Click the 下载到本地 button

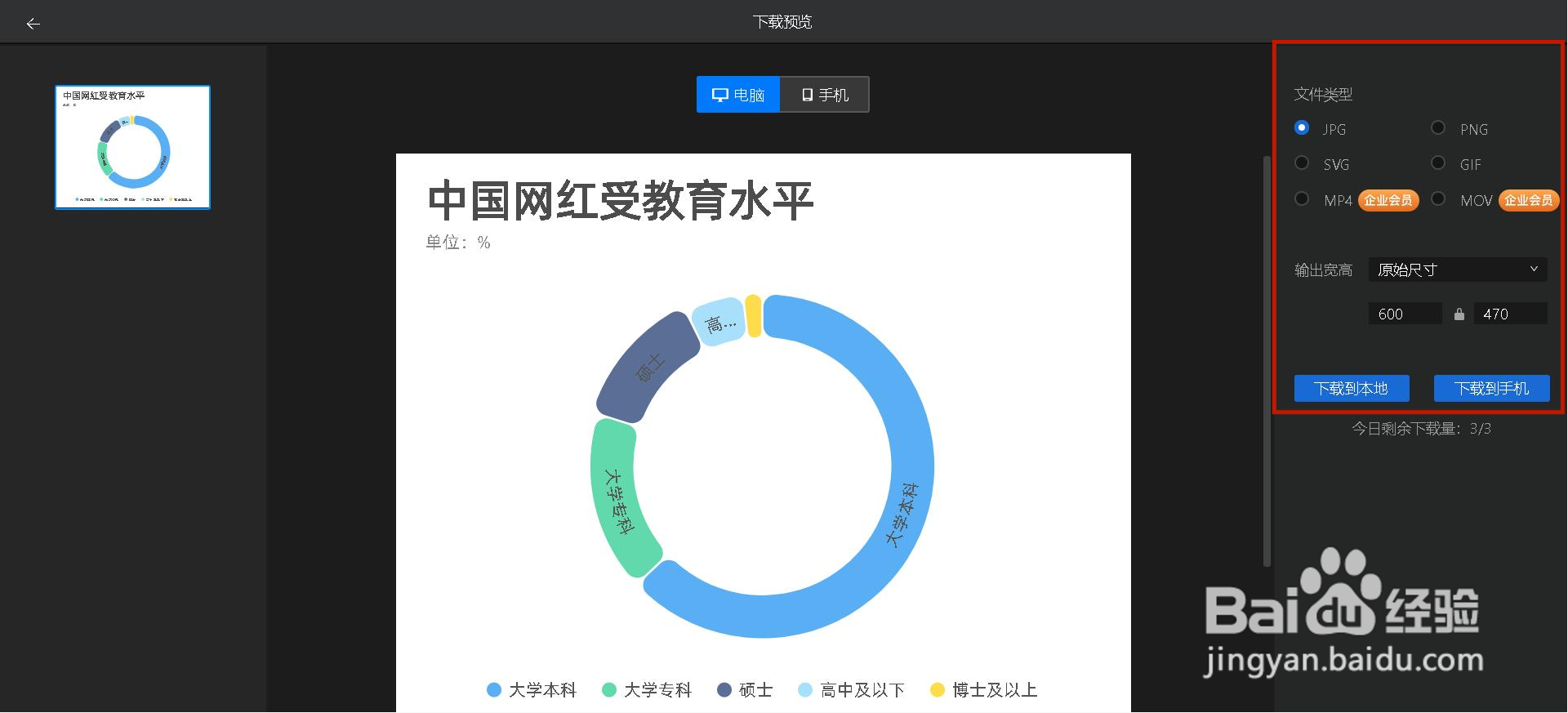[1352, 389]
